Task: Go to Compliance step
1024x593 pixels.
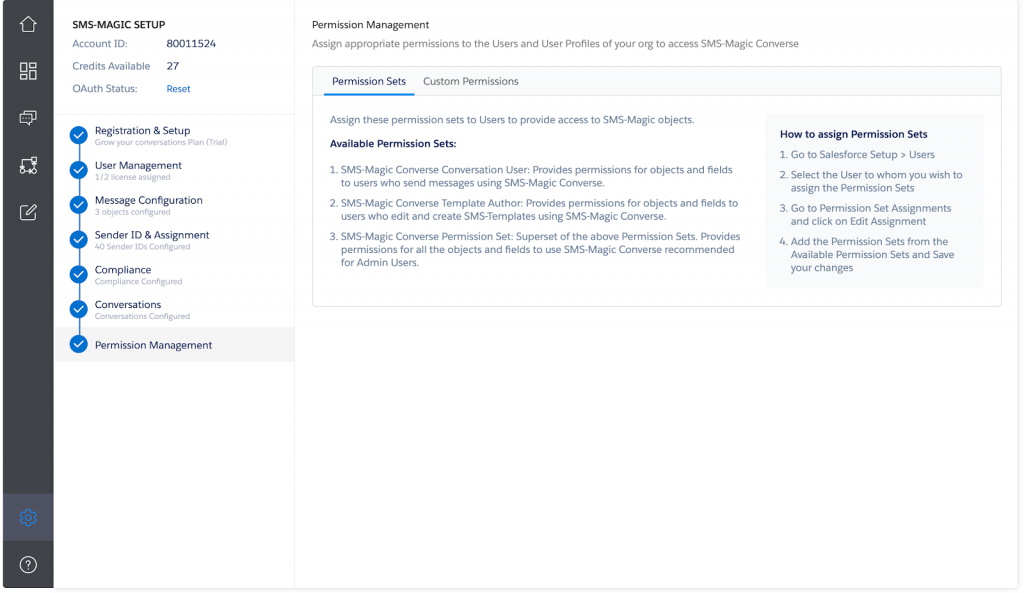Action: tap(123, 270)
